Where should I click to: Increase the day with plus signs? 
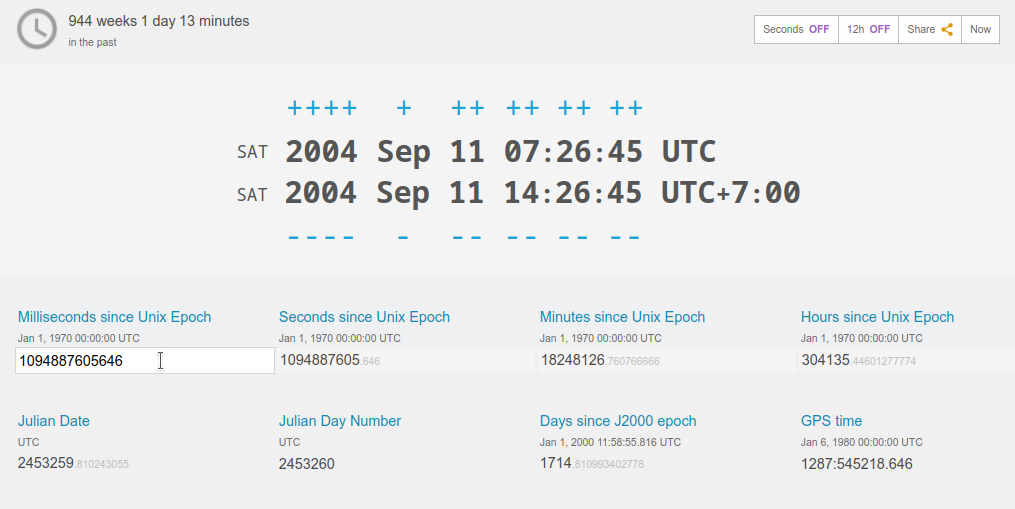pyautogui.click(x=467, y=109)
